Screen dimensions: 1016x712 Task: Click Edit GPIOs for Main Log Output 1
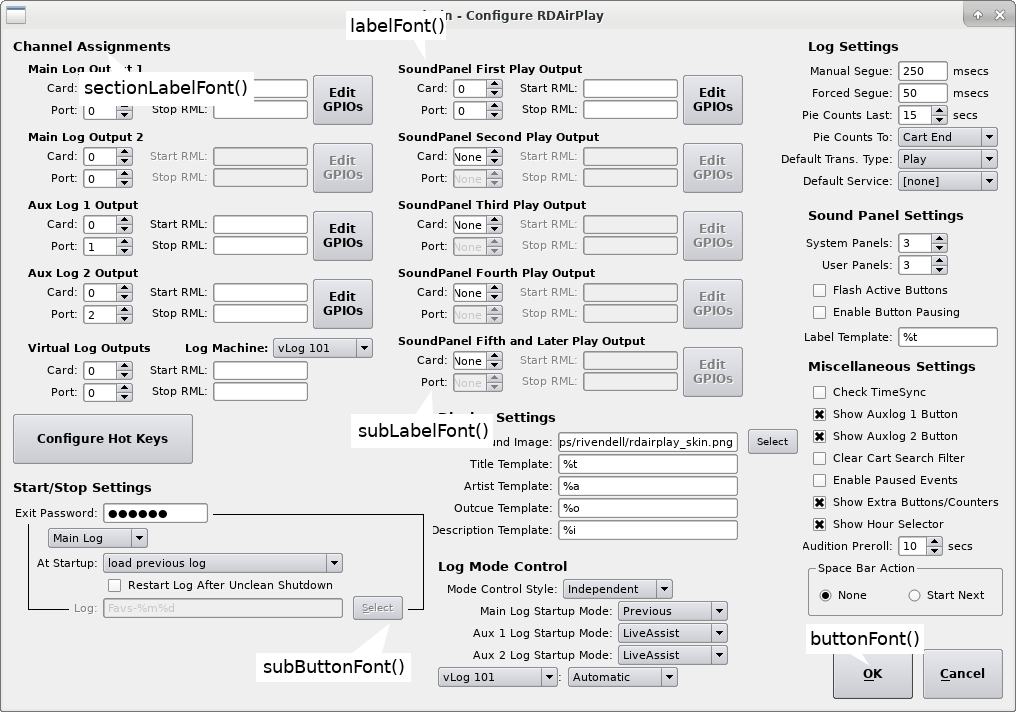(x=342, y=99)
